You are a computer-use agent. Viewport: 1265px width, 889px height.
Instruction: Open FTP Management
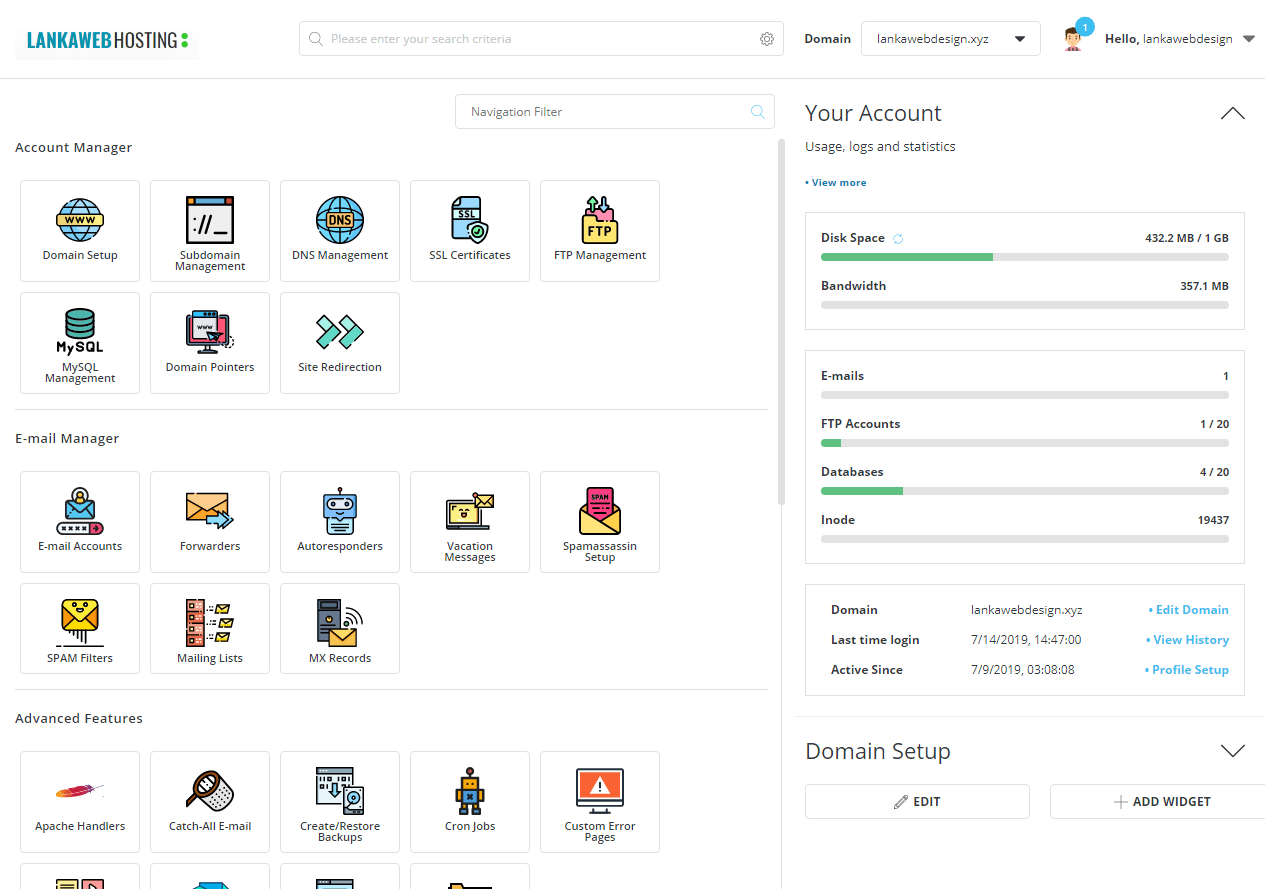click(x=600, y=231)
